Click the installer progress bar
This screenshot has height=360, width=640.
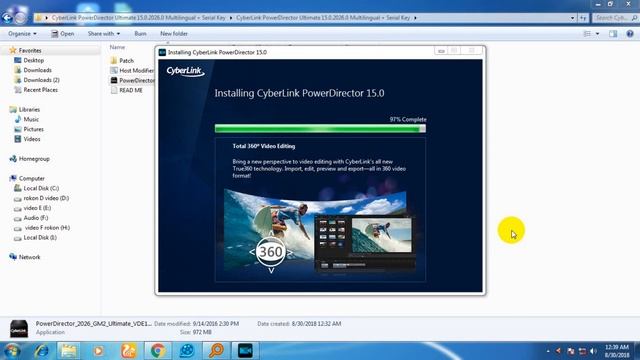[320, 129]
